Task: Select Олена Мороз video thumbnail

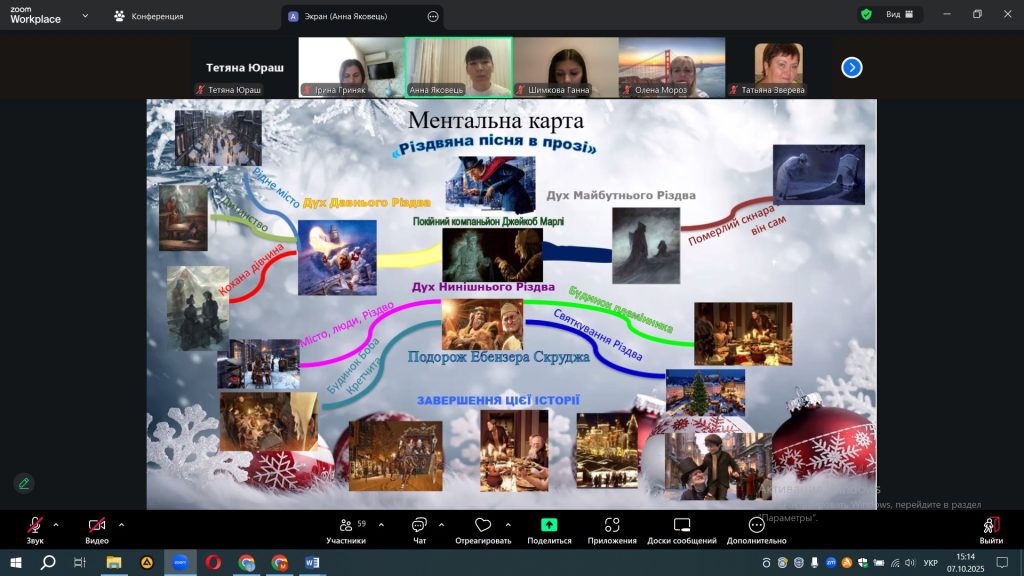Action: pos(671,67)
